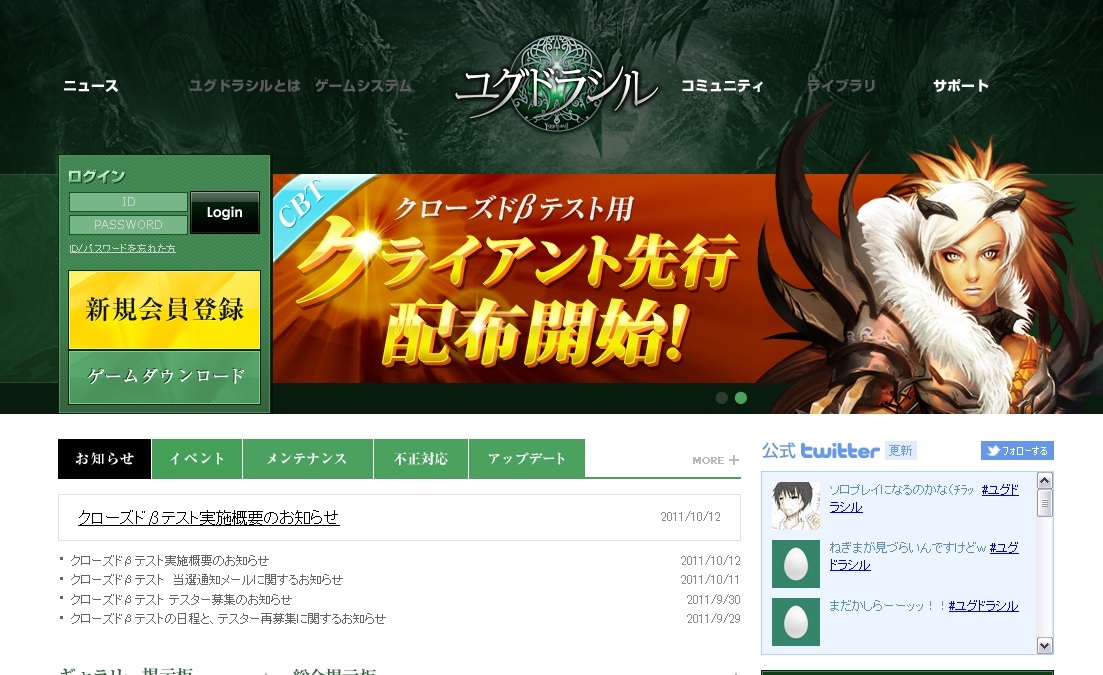Viewport: 1103px width, 675px height.
Task: Click the Yggdrasil emblem logo at top center
Action: point(557,85)
